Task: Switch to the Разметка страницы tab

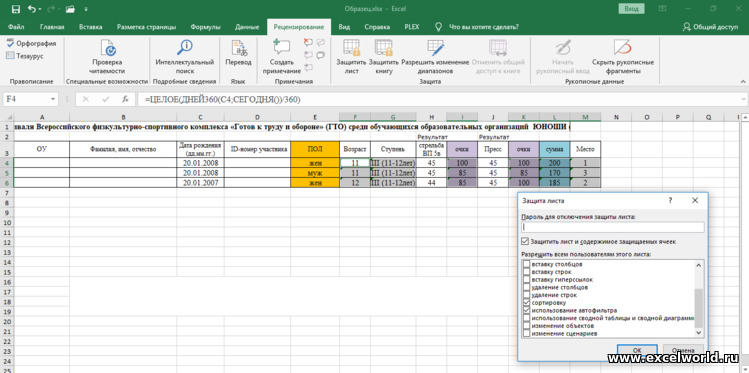Action: pyautogui.click(x=146, y=27)
